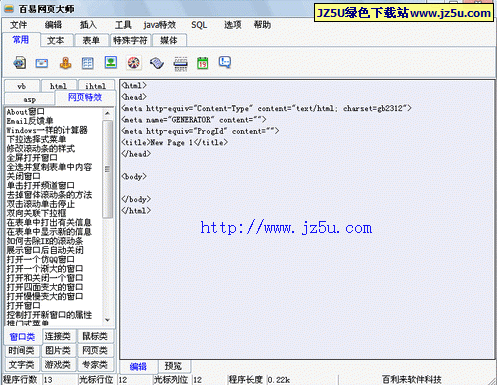Screen dimensions: 497x385
Task: Switch to the 媒体 toolbar tab
Action: tap(169, 41)
